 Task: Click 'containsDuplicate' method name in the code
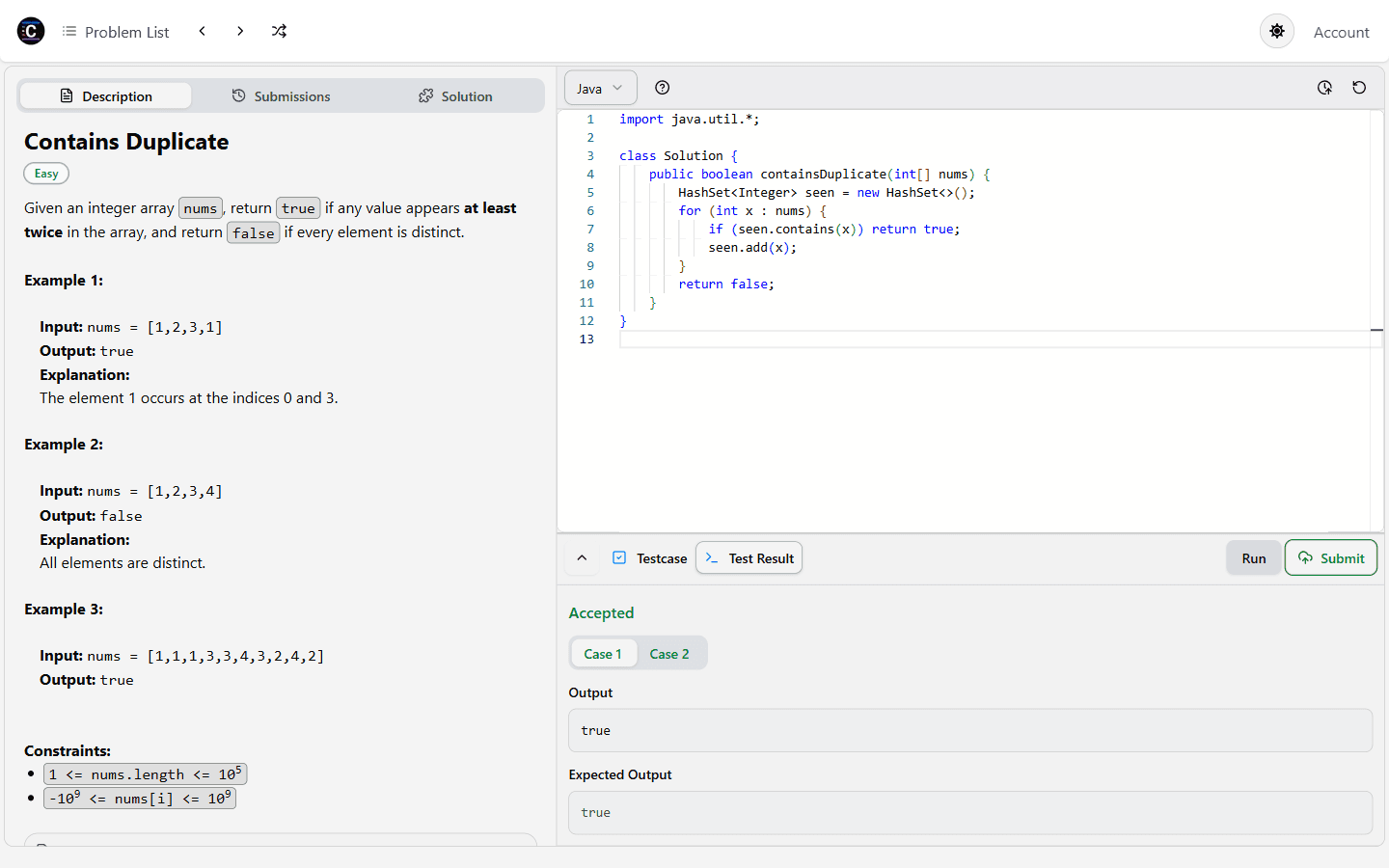pyautogui.click(x=823, y=175)
